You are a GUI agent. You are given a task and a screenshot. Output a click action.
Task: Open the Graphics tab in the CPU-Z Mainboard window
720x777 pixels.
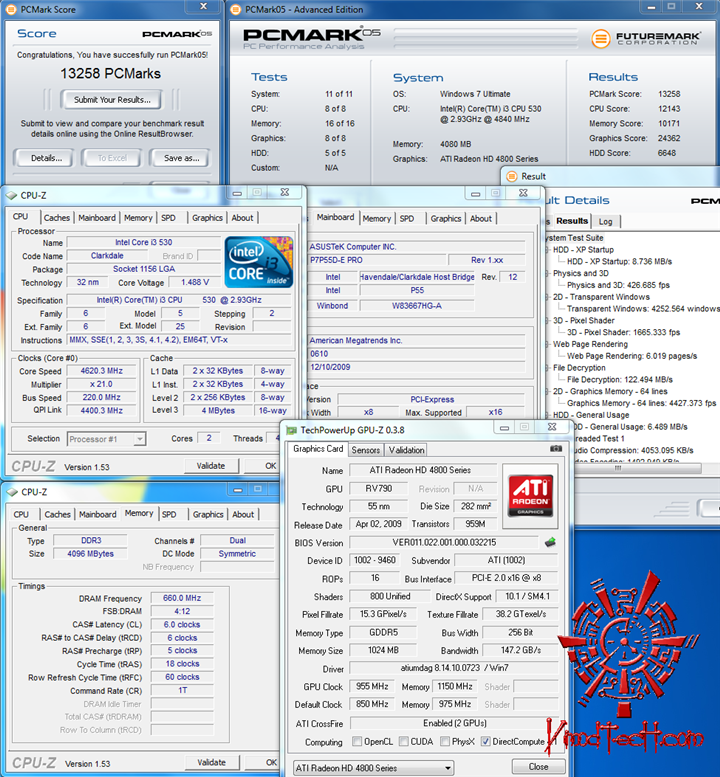click(445, 219)
